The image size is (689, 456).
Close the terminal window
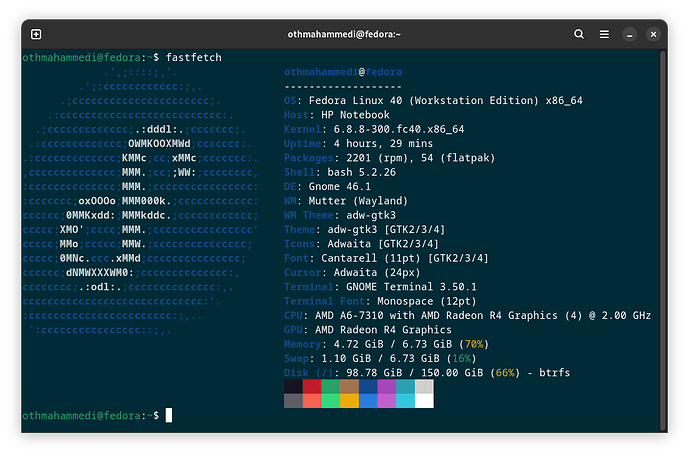coord(653,34)
